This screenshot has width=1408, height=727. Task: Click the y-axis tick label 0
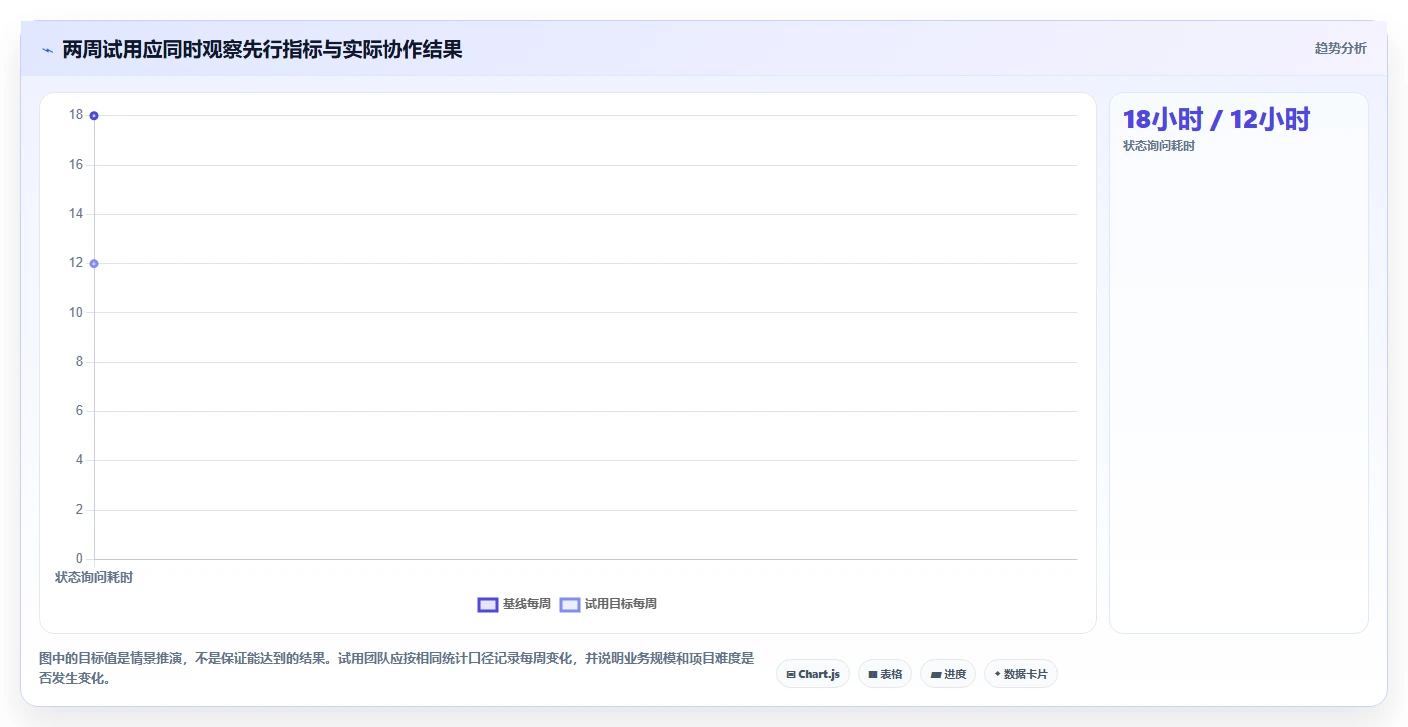coord(80,558)
